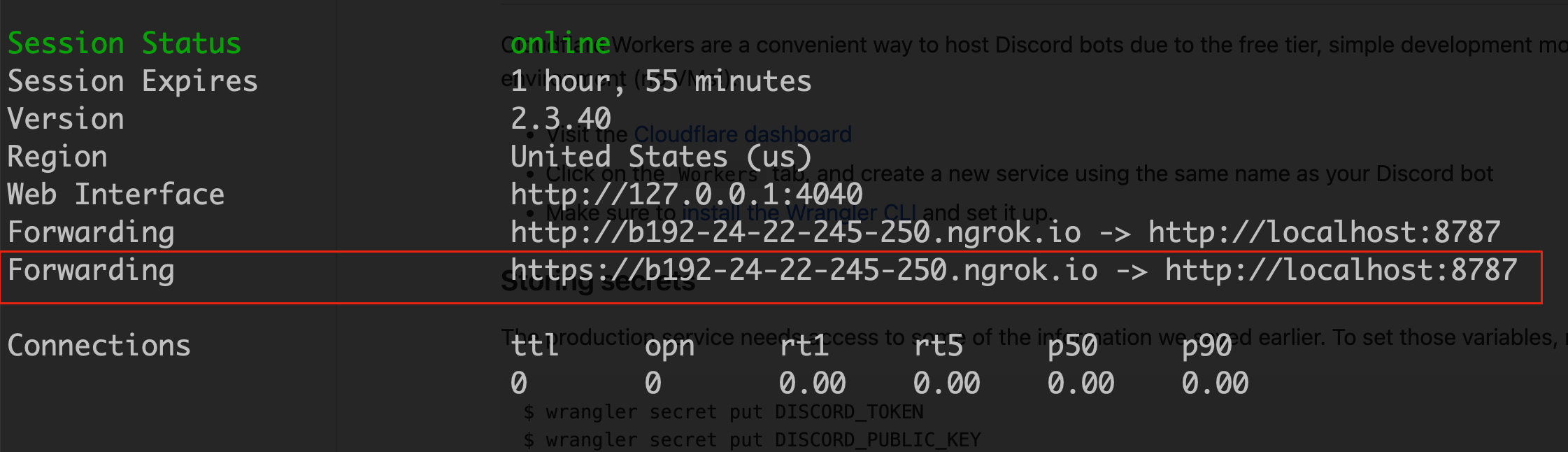This screenshot has width=1568, height=452.
Task: Open the "Cloudflare dashboard" link in the background page
Action: pyautogui.click(x=743, y=134)
